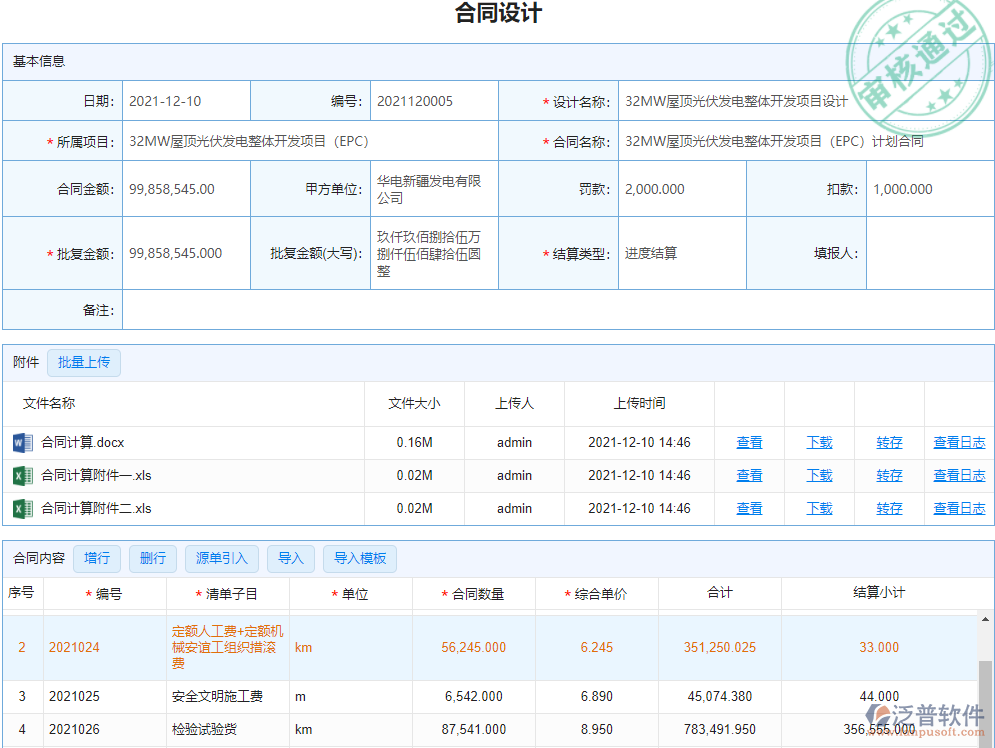Click 源单引入 in 合同内容 toolbar

221,558
